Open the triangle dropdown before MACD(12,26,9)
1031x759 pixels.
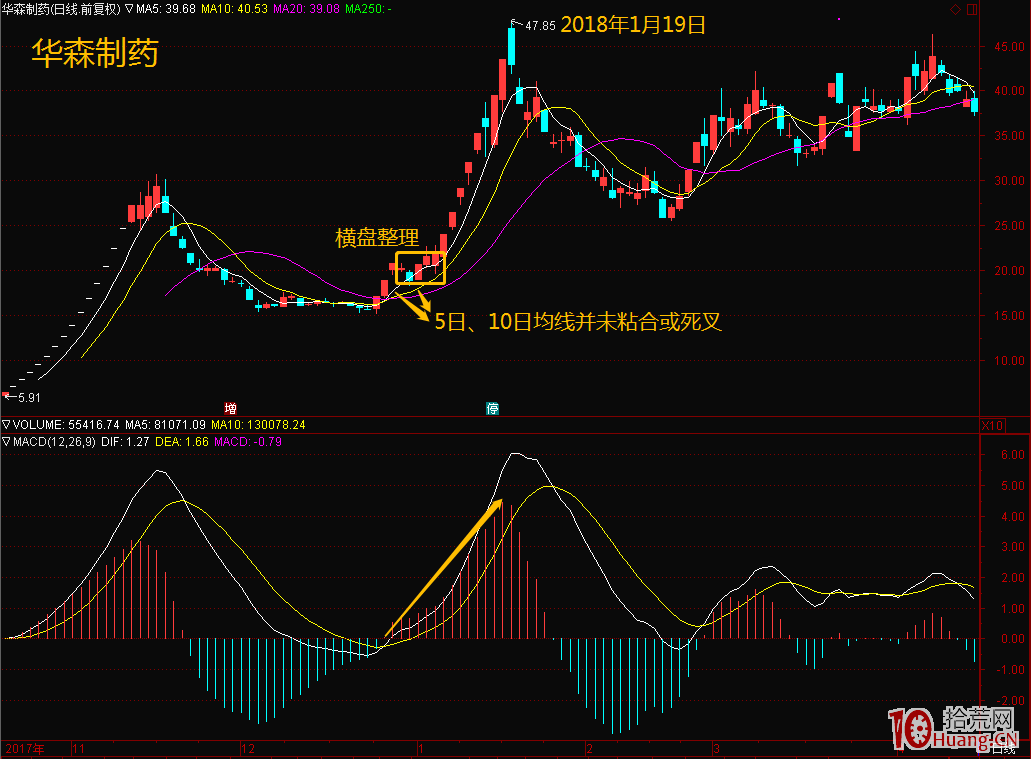tap(6, 442)
